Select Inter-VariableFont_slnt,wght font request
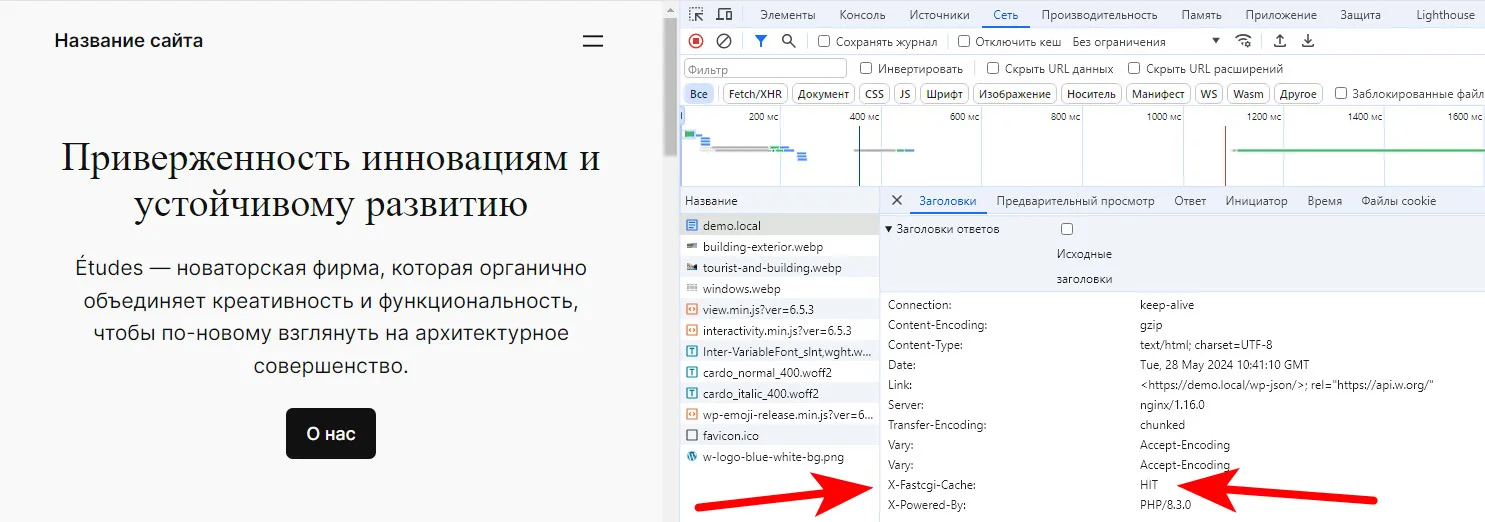The width and height of the screenshot is (1485, 522). pyautogui.click(x=779, y=351)
